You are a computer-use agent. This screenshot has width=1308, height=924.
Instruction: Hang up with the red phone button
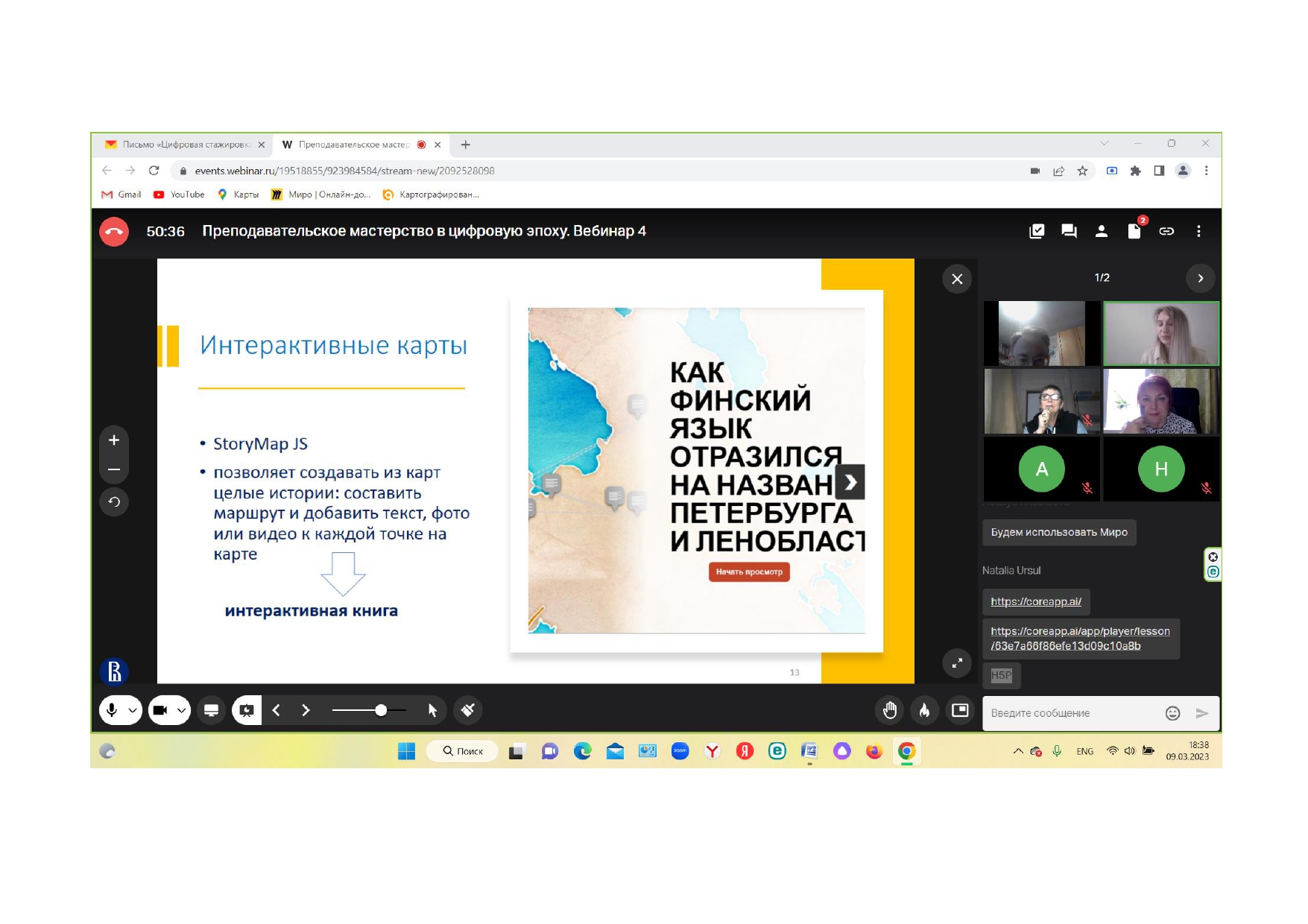click(x=114, y=232)
